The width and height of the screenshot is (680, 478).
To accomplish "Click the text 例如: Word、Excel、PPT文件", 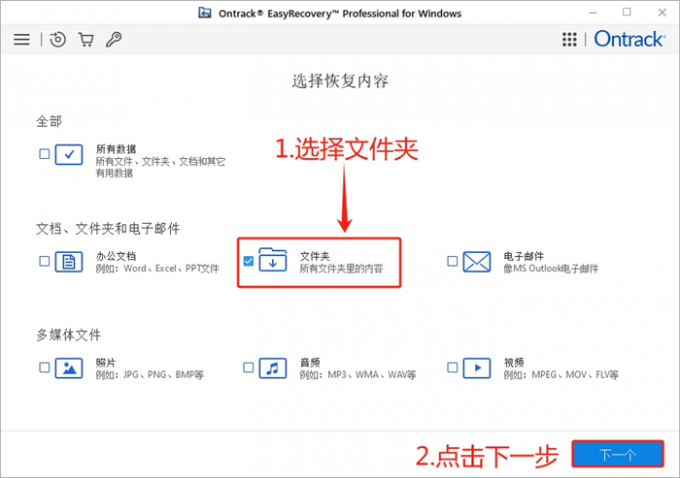I will (x=157, y=268).
